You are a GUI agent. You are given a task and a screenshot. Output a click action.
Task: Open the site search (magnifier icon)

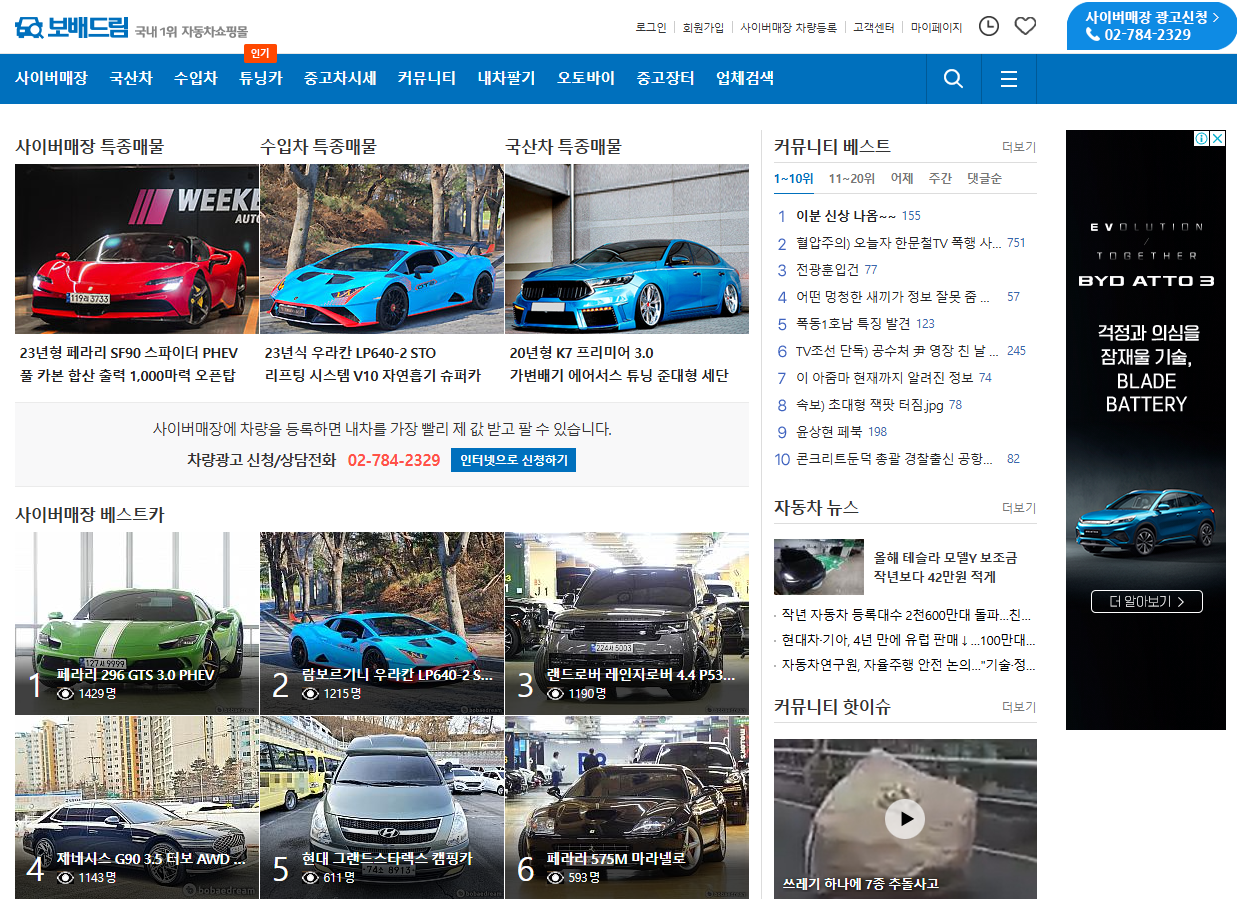point(952,78)
